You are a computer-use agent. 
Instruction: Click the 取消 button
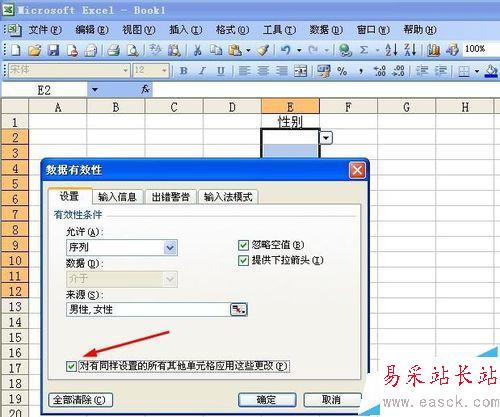click(x=332, y=400)
